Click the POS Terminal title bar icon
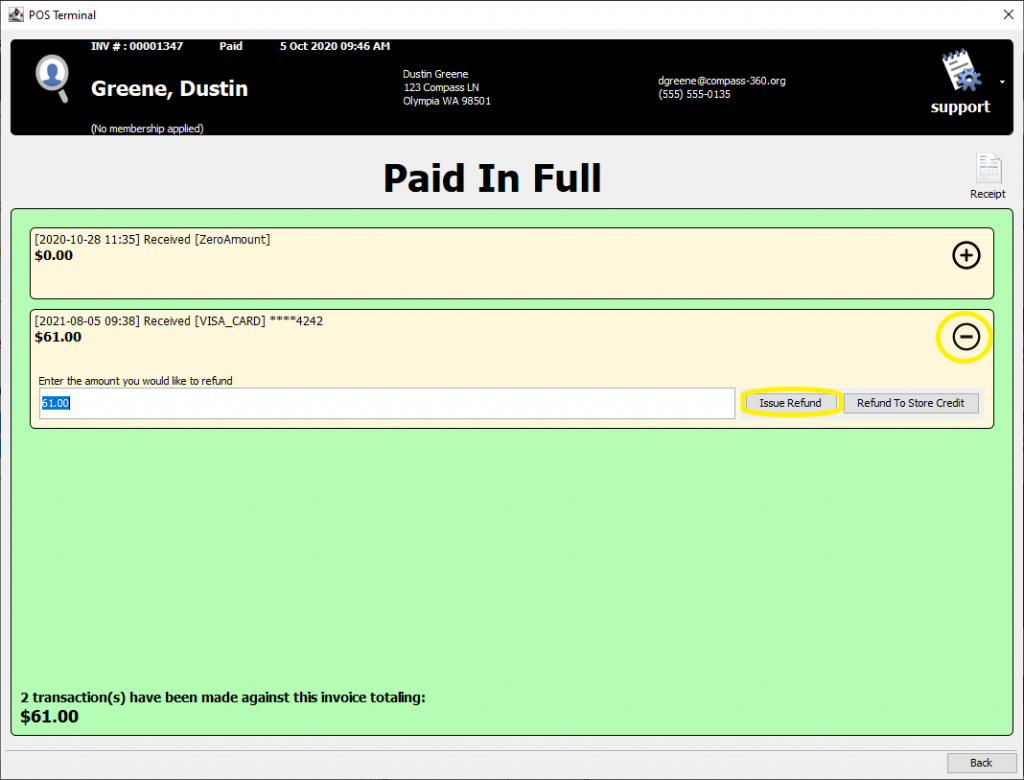 [16, 14]
